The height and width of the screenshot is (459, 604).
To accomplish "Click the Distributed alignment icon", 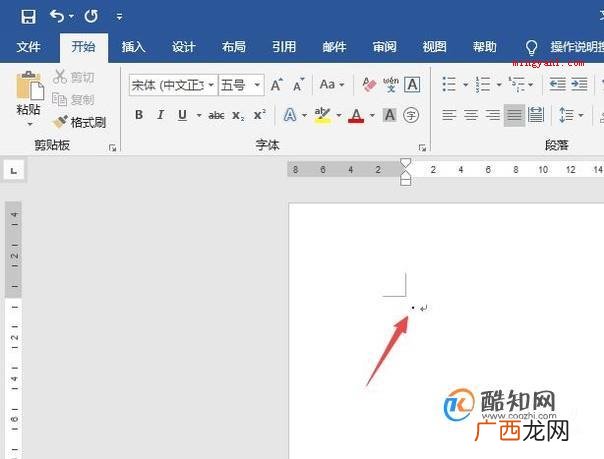I will click(536, 115).
